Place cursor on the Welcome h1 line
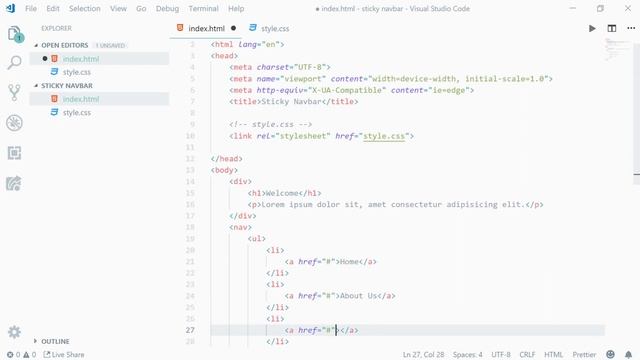The height and width of the screenshot is (360, 640). pyautogui.click(x=284, y=193)
